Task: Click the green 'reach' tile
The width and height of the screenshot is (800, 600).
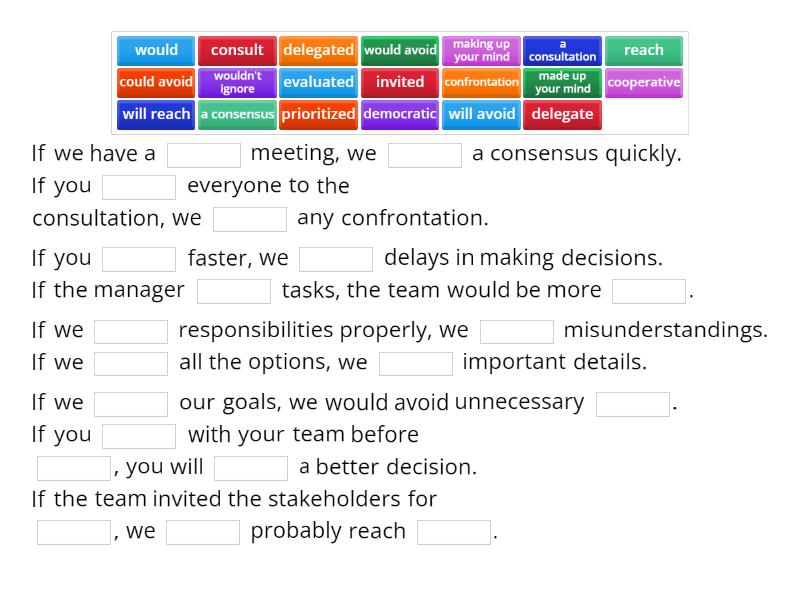Action: click(643, 50)
